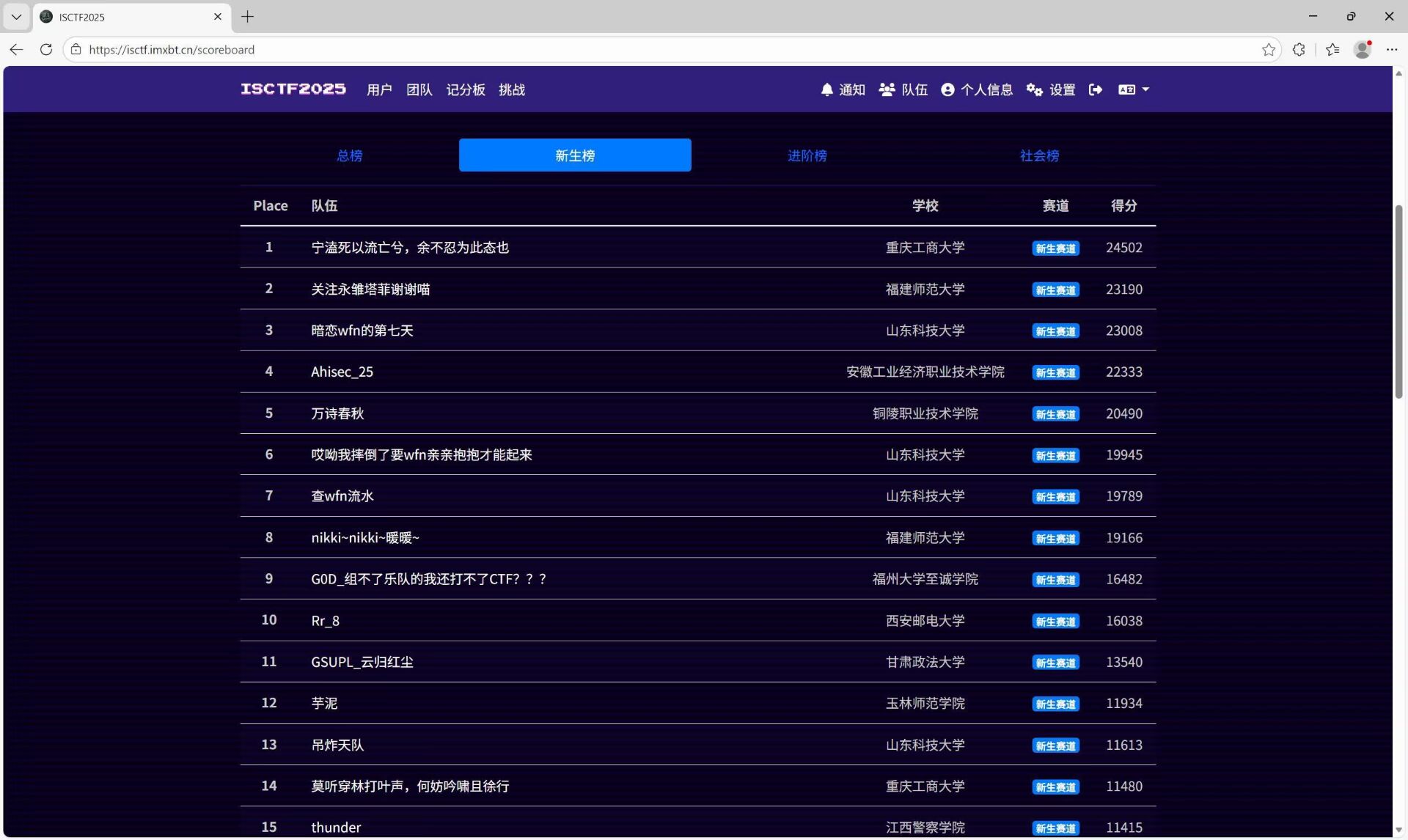Open the ISCTF2025 home logo
Image resolution: width=1408 pixels, height=840 pixels.
pyautogui.click(x=293, y=89)
